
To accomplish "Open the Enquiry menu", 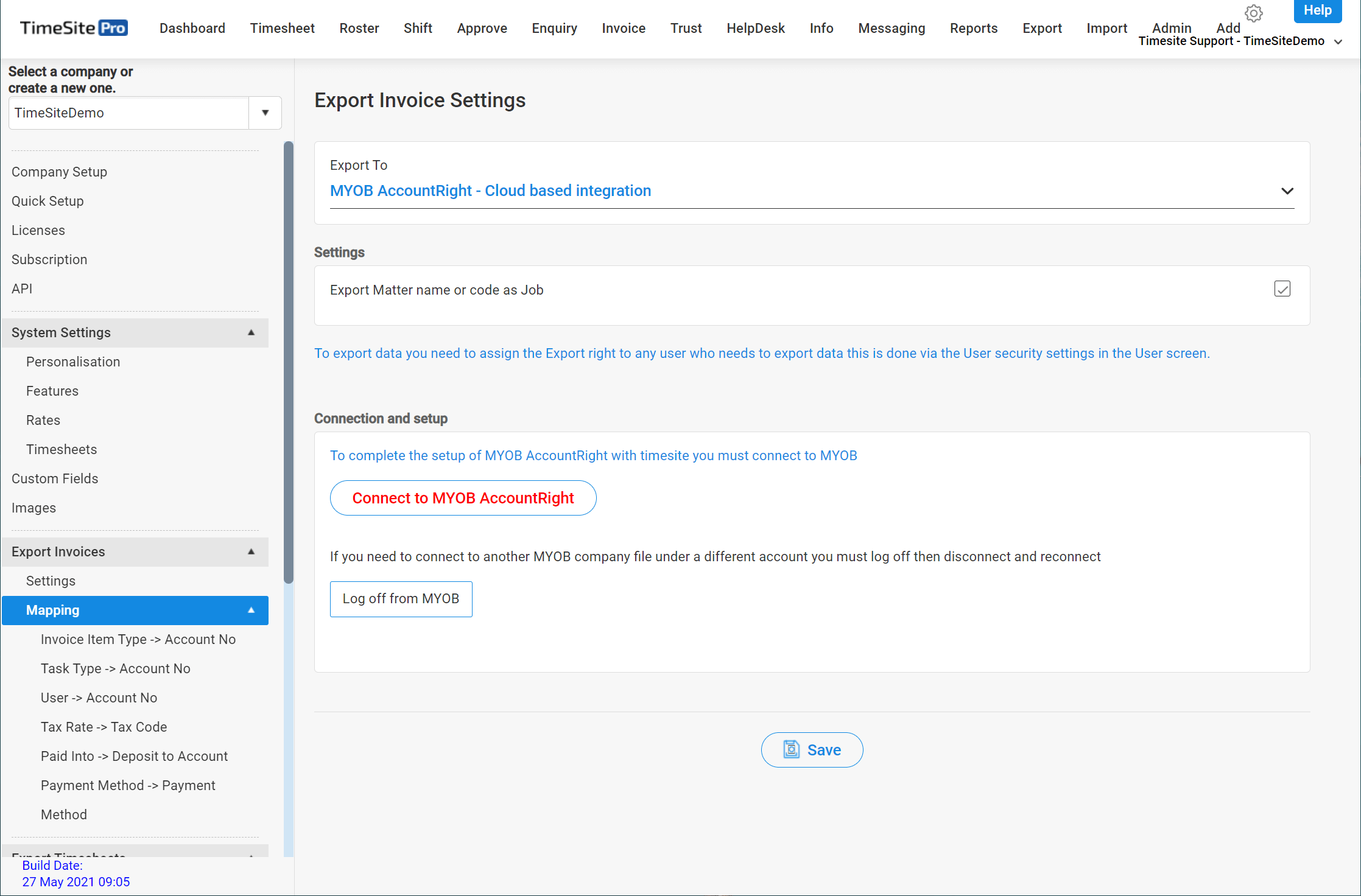I will click(x=554, y=28).
